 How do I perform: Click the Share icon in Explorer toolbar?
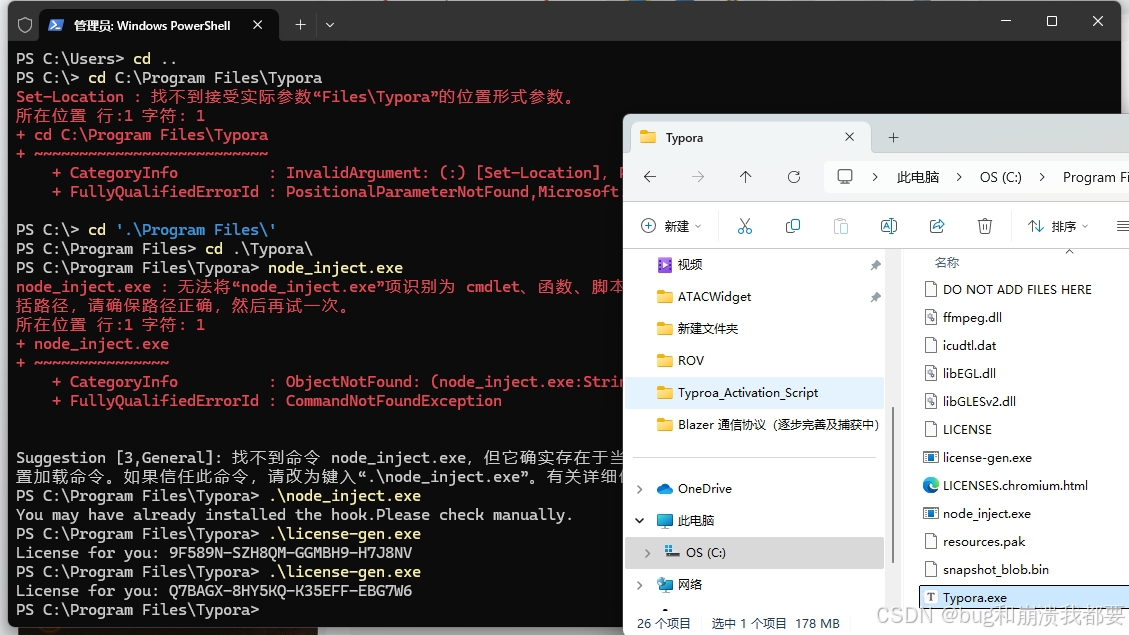pos(937,226)
